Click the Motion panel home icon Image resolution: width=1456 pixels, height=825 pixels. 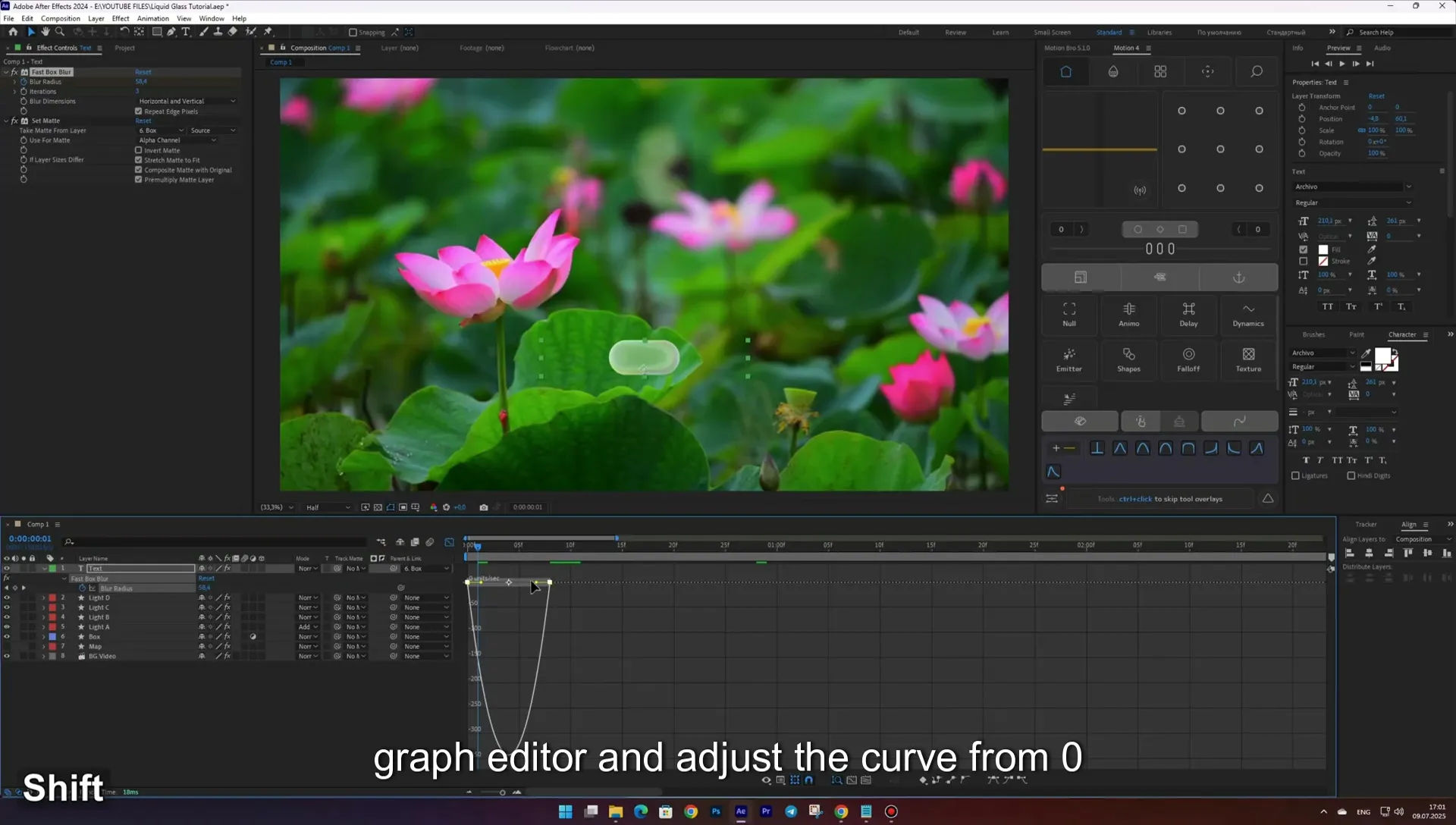[x=1065, y=71]
